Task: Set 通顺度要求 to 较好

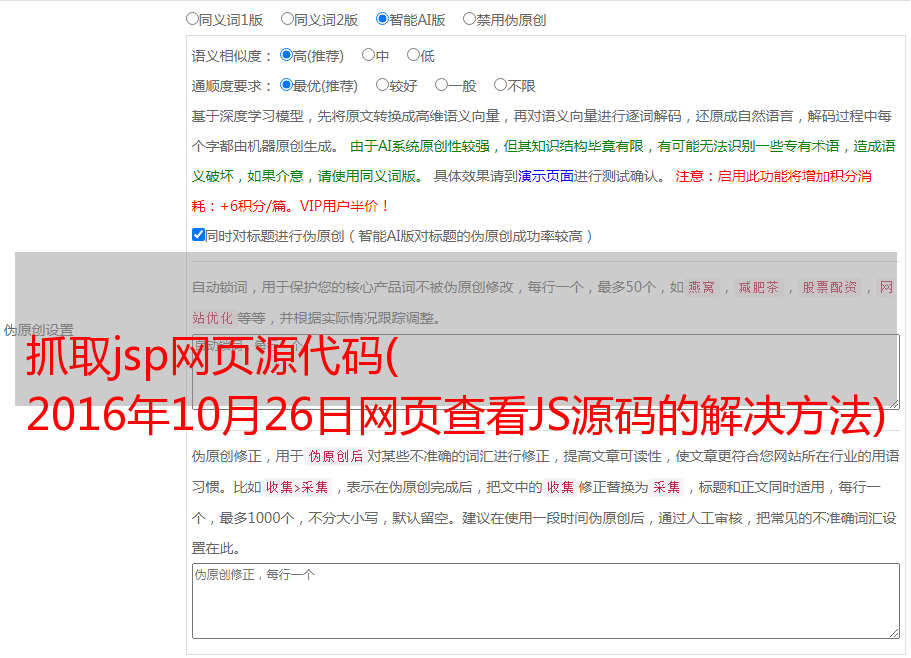Action: (382, 85)
